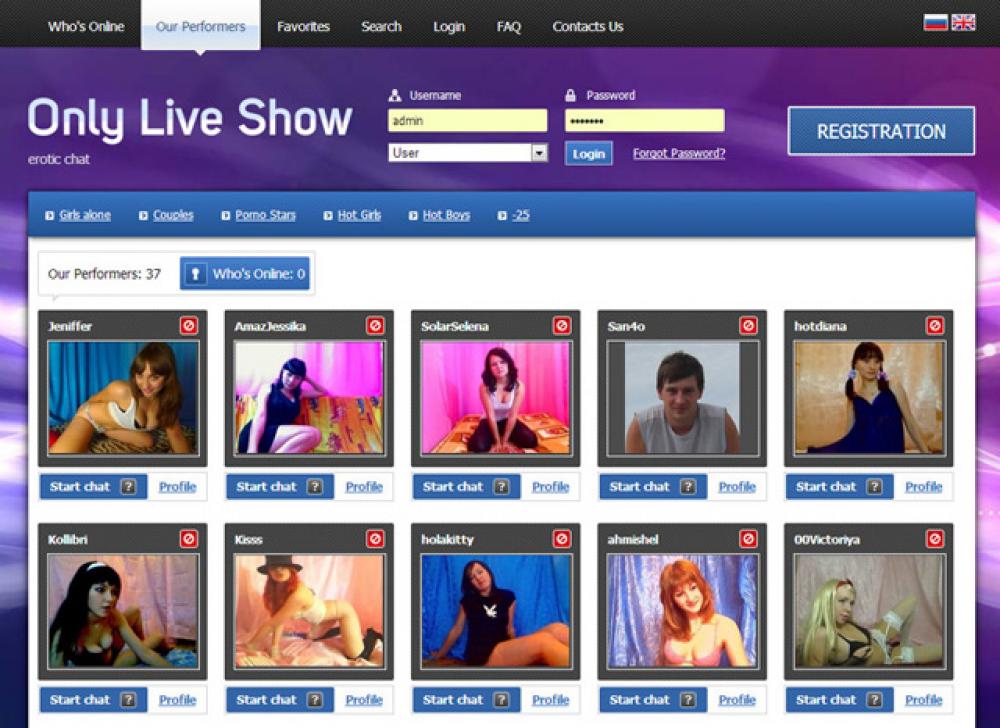This screenshot has height=728, width=1000.
Task: Click the holakitty performer thumbnail
Action: click(x=496, y=611)
